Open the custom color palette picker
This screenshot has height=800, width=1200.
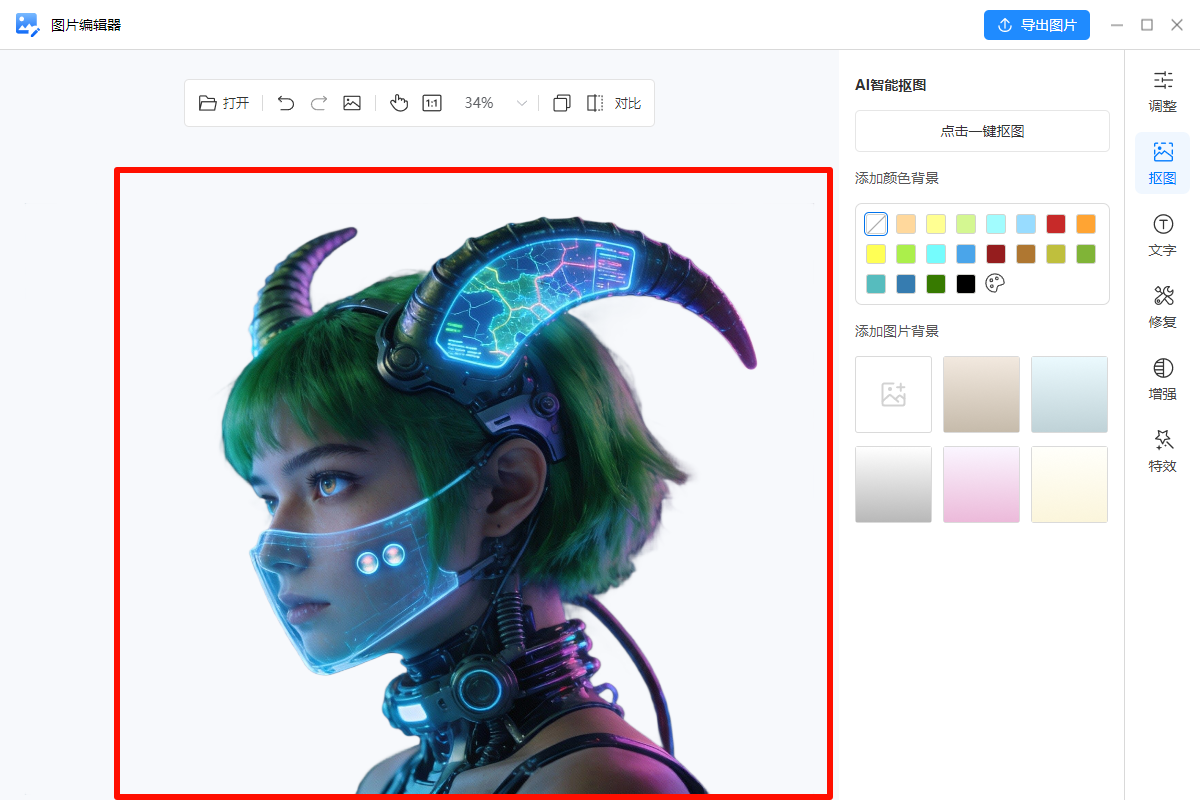coord(995,284)
